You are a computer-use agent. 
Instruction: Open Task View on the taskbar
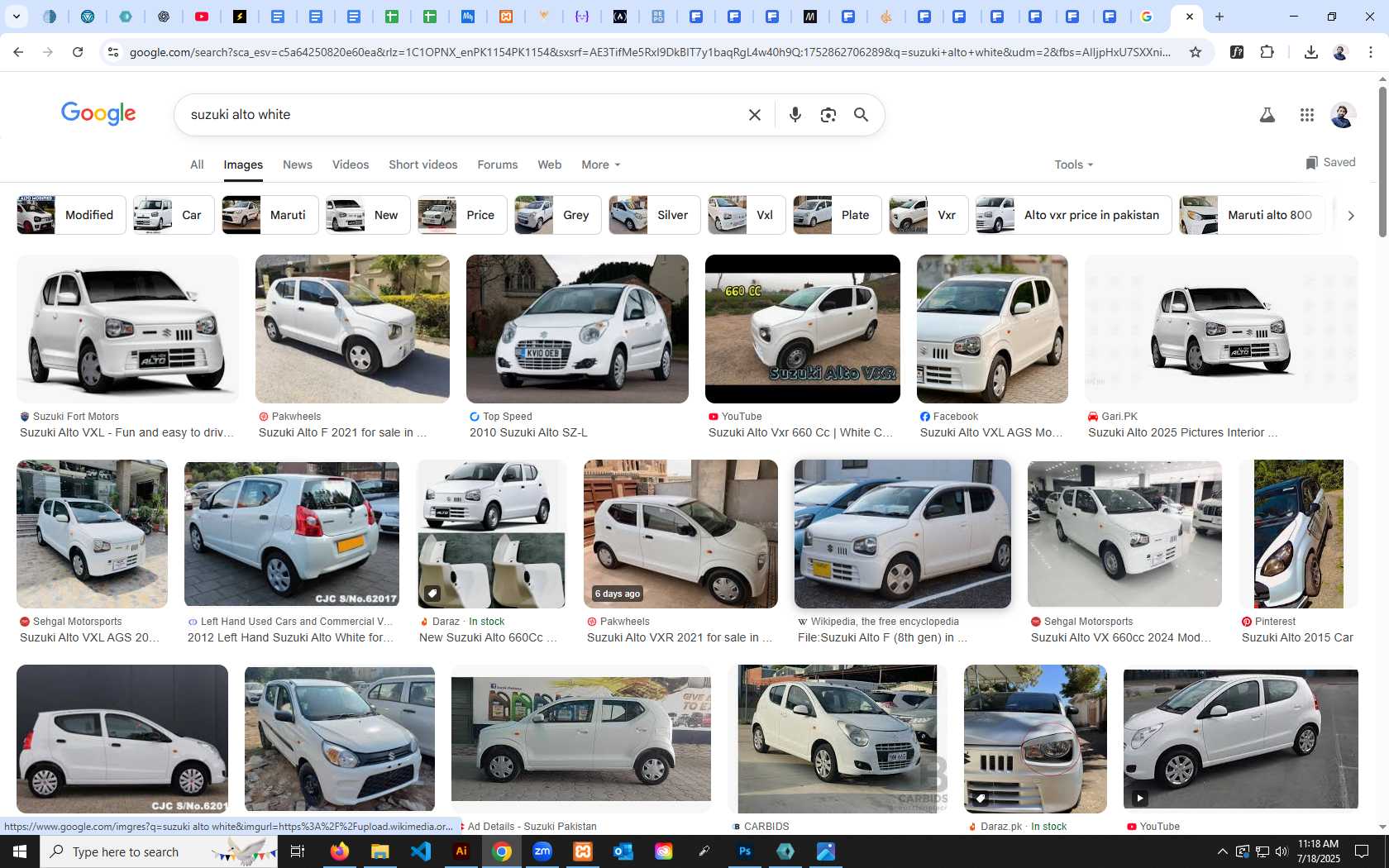click(x=298, y=851)
